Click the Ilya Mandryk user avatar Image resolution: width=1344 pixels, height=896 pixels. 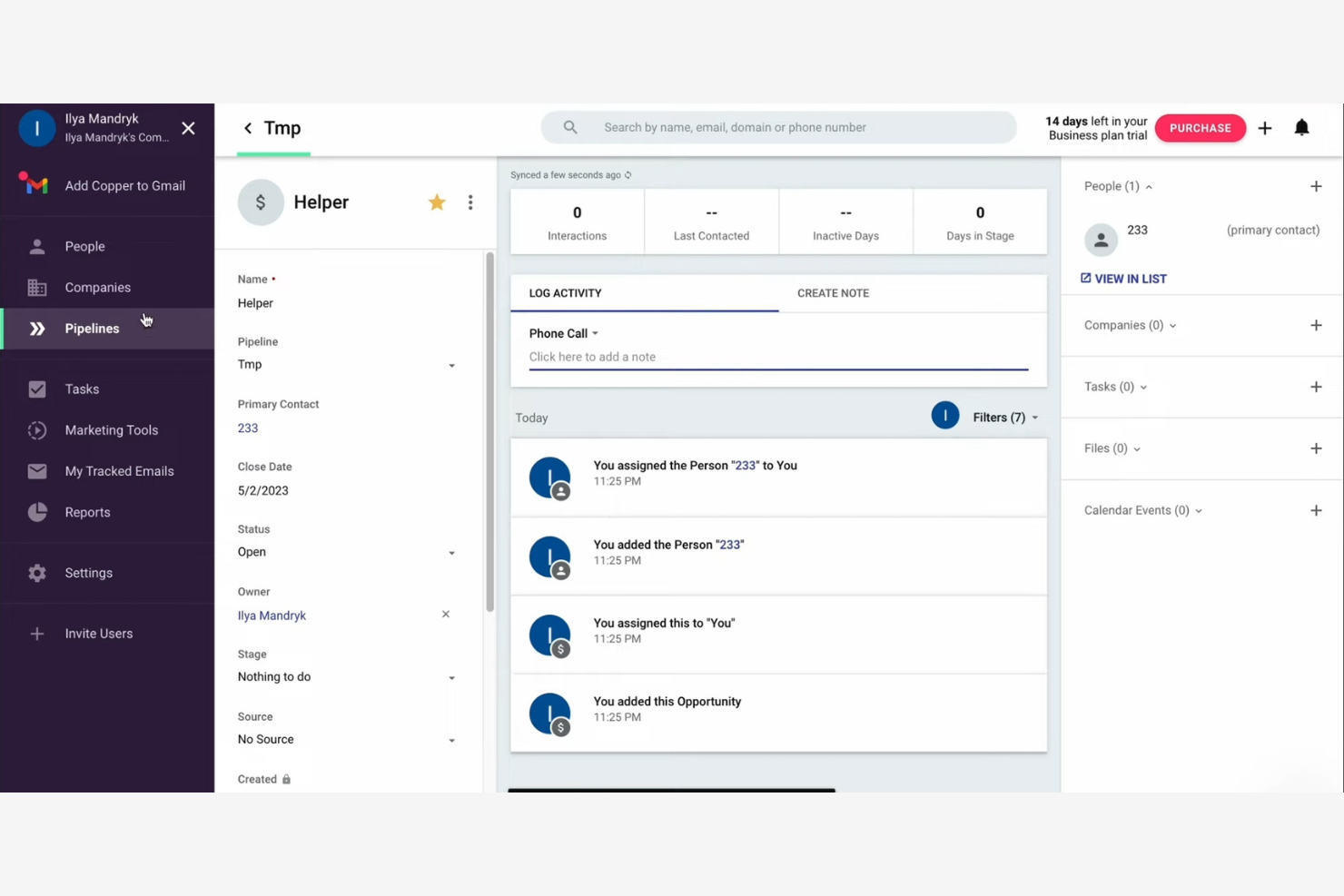click(x=37, y=128)
